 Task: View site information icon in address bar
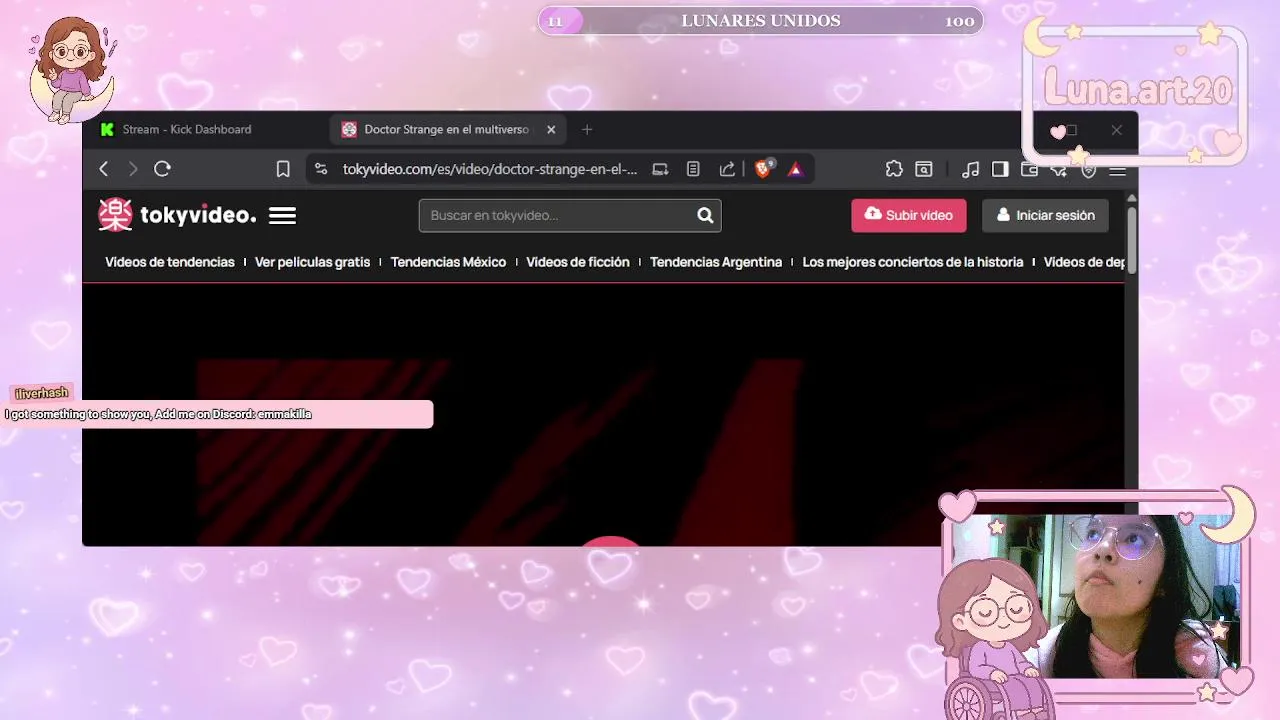pyautogui.click(x=320, y=169)
